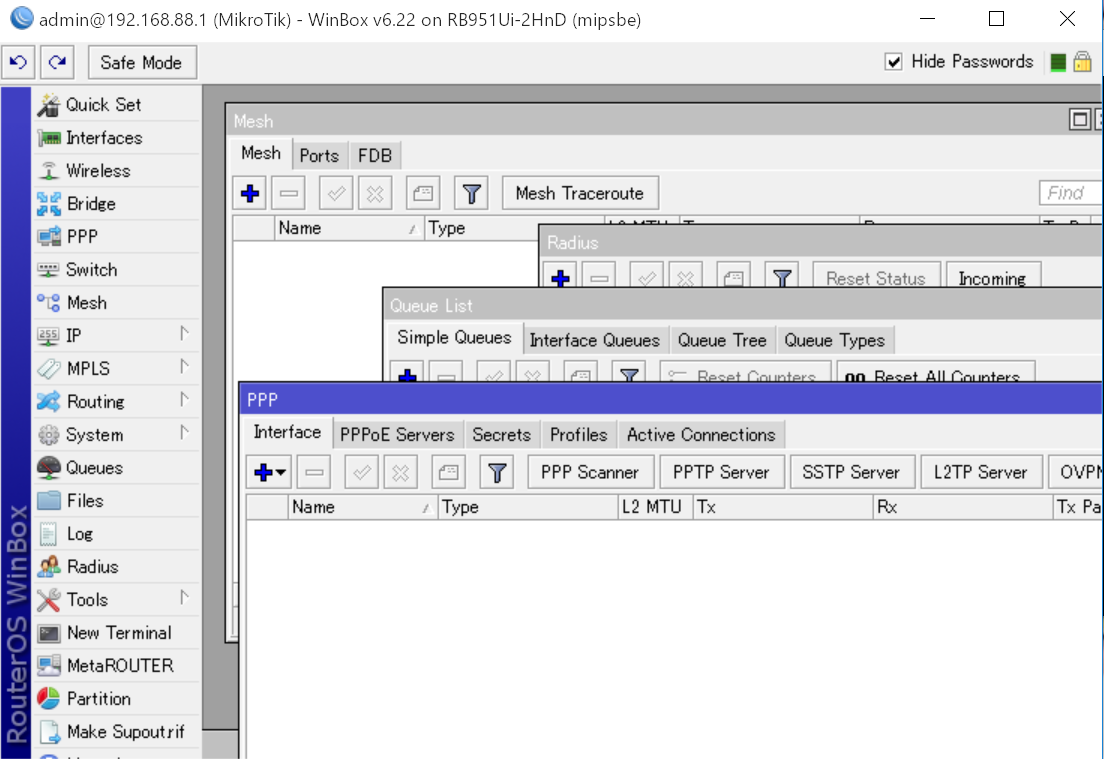Image resolution: width=1104 pixels, height=759 pixels.
Task: Click the Undo arrow icon
Action: [18, 63]
